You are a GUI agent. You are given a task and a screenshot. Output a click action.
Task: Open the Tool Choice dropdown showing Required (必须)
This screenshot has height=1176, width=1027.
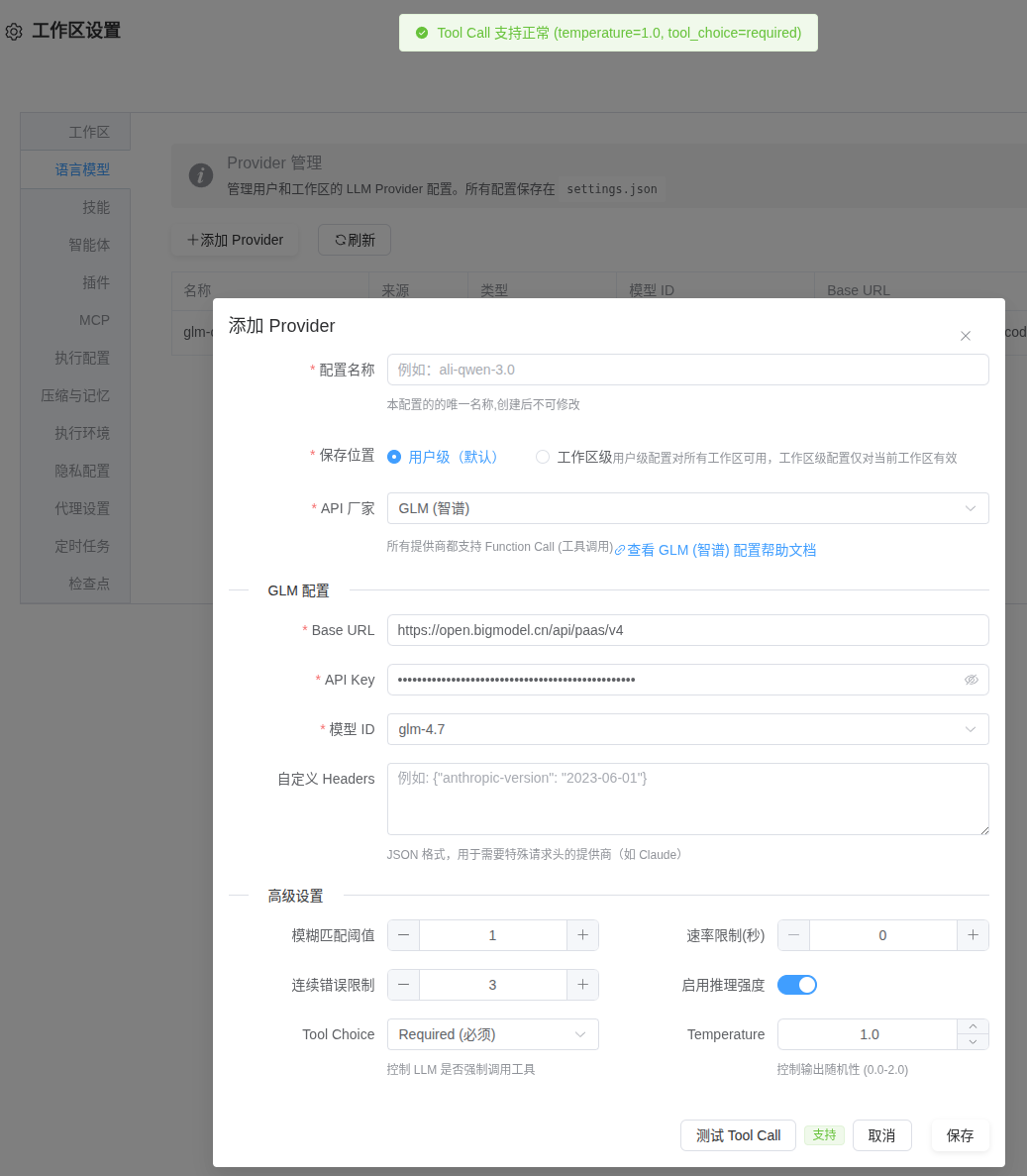tap(492, 1033)
